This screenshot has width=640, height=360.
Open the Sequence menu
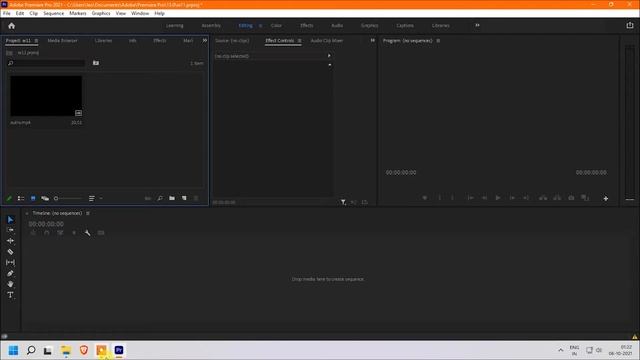click(53, 13)
